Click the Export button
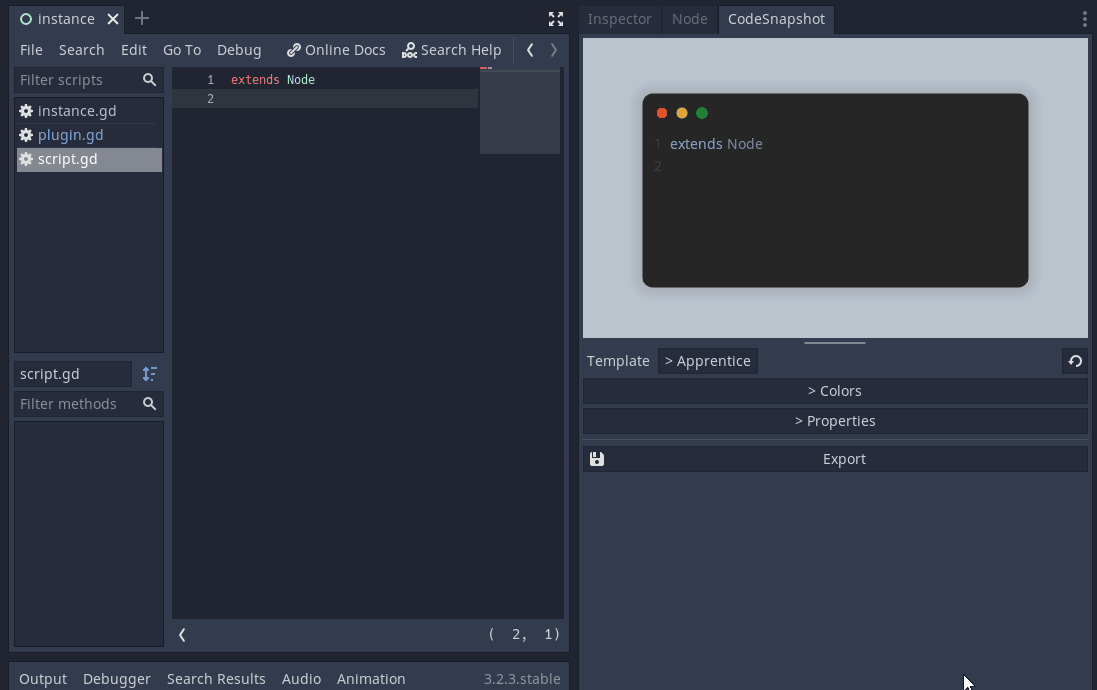 (844, 458)
